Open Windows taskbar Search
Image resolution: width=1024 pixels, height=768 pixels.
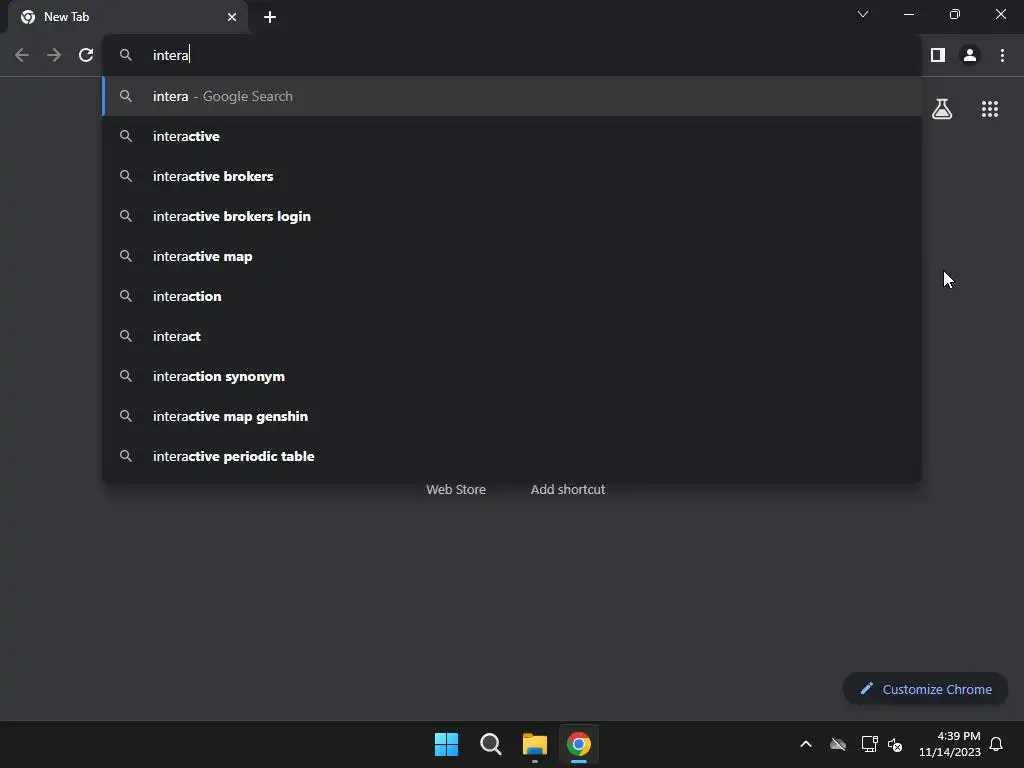(x=490, y=744)
